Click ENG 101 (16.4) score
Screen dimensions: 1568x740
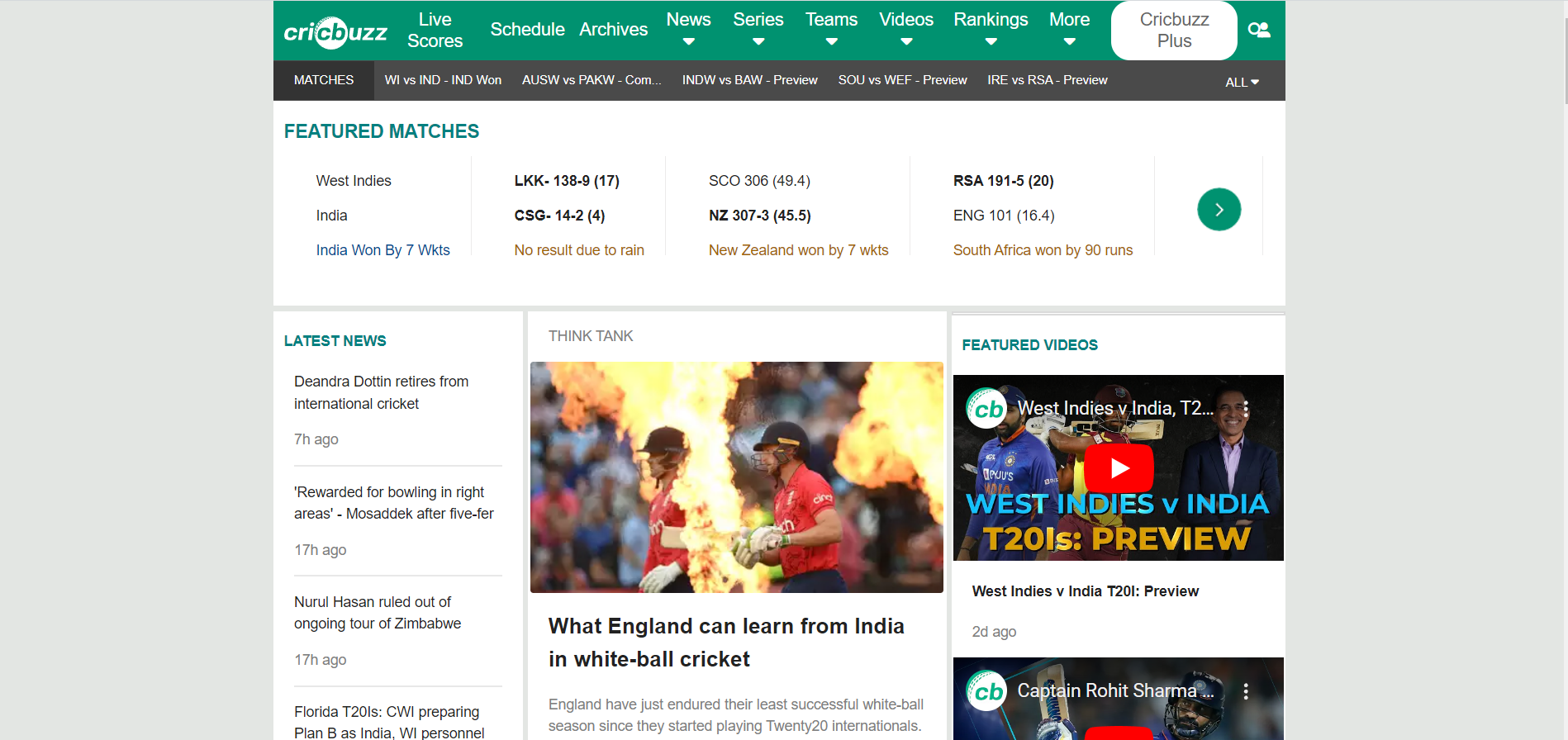(x=1004, y=216)
